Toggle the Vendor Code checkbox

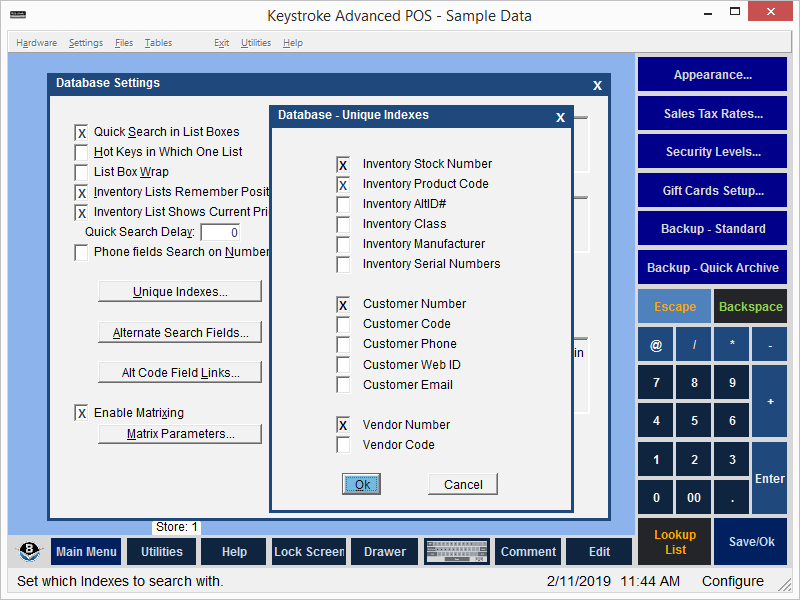[x=343, y=445]
